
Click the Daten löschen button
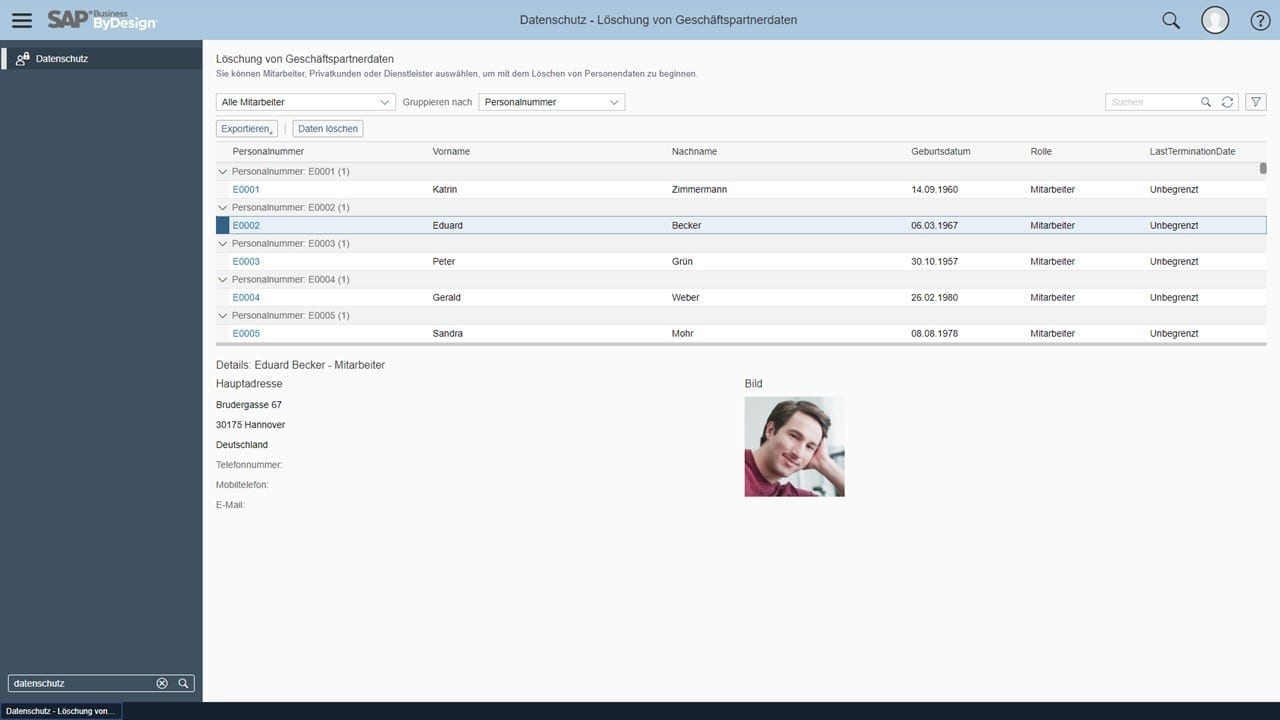point(328,129)
